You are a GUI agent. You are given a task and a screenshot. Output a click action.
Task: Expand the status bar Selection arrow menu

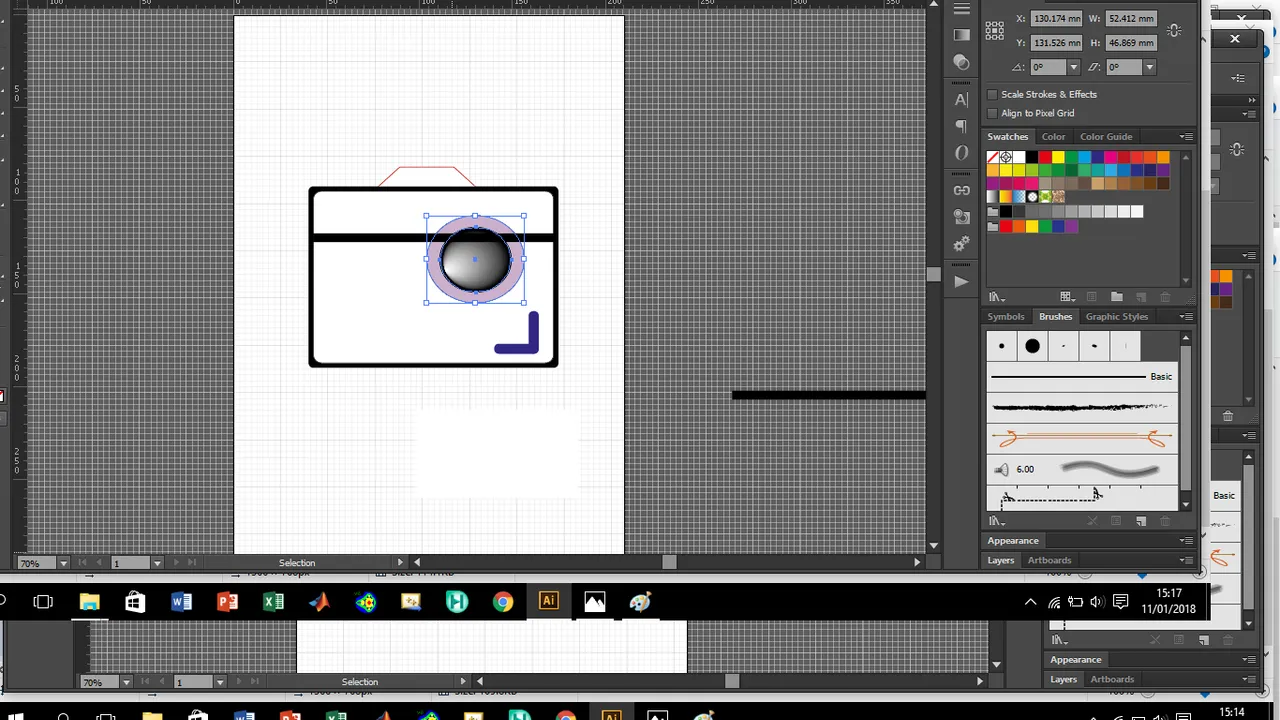point(401,562)
